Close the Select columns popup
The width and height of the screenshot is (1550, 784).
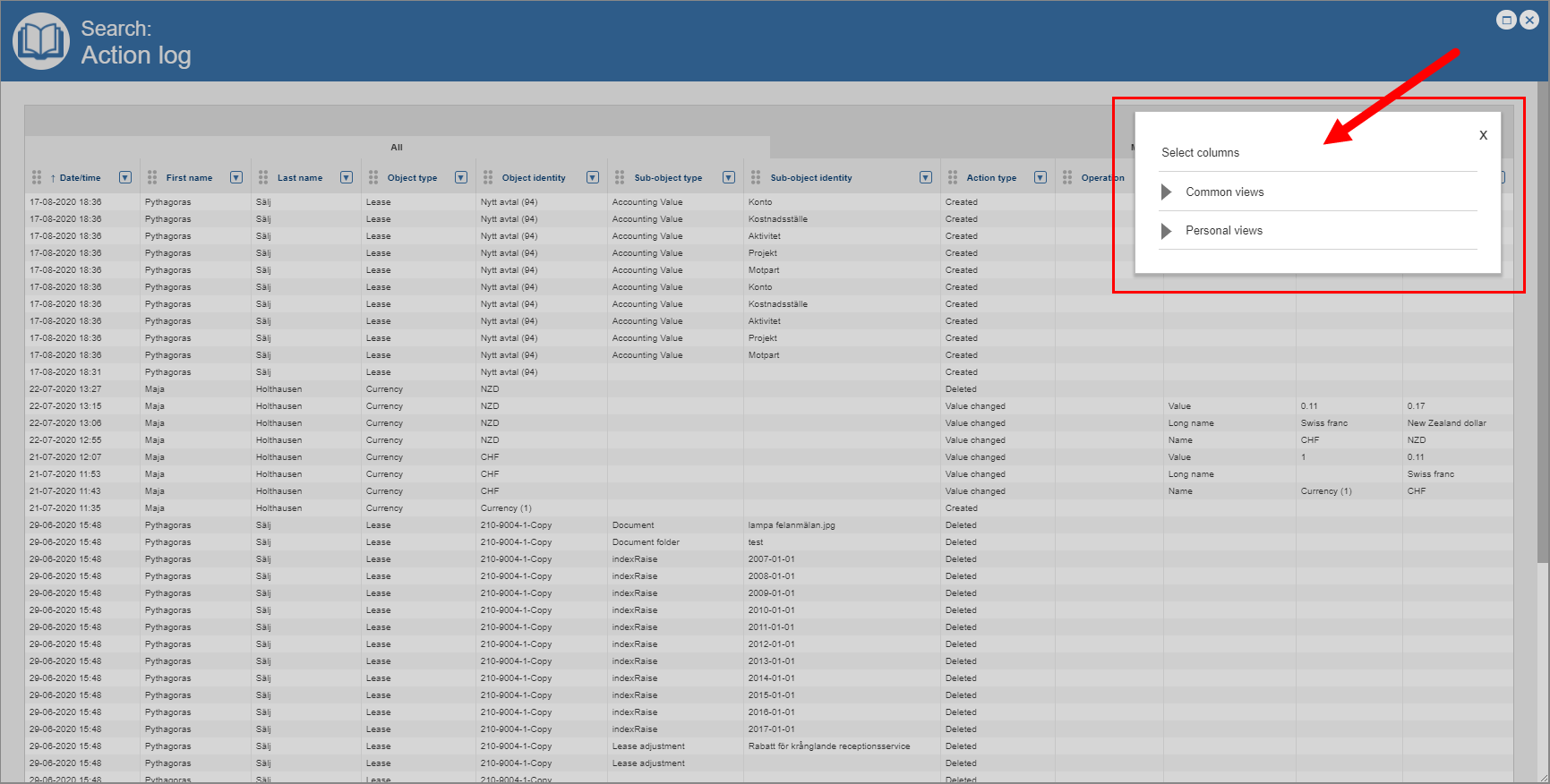pyautogui.click(x=1483, y=135)
